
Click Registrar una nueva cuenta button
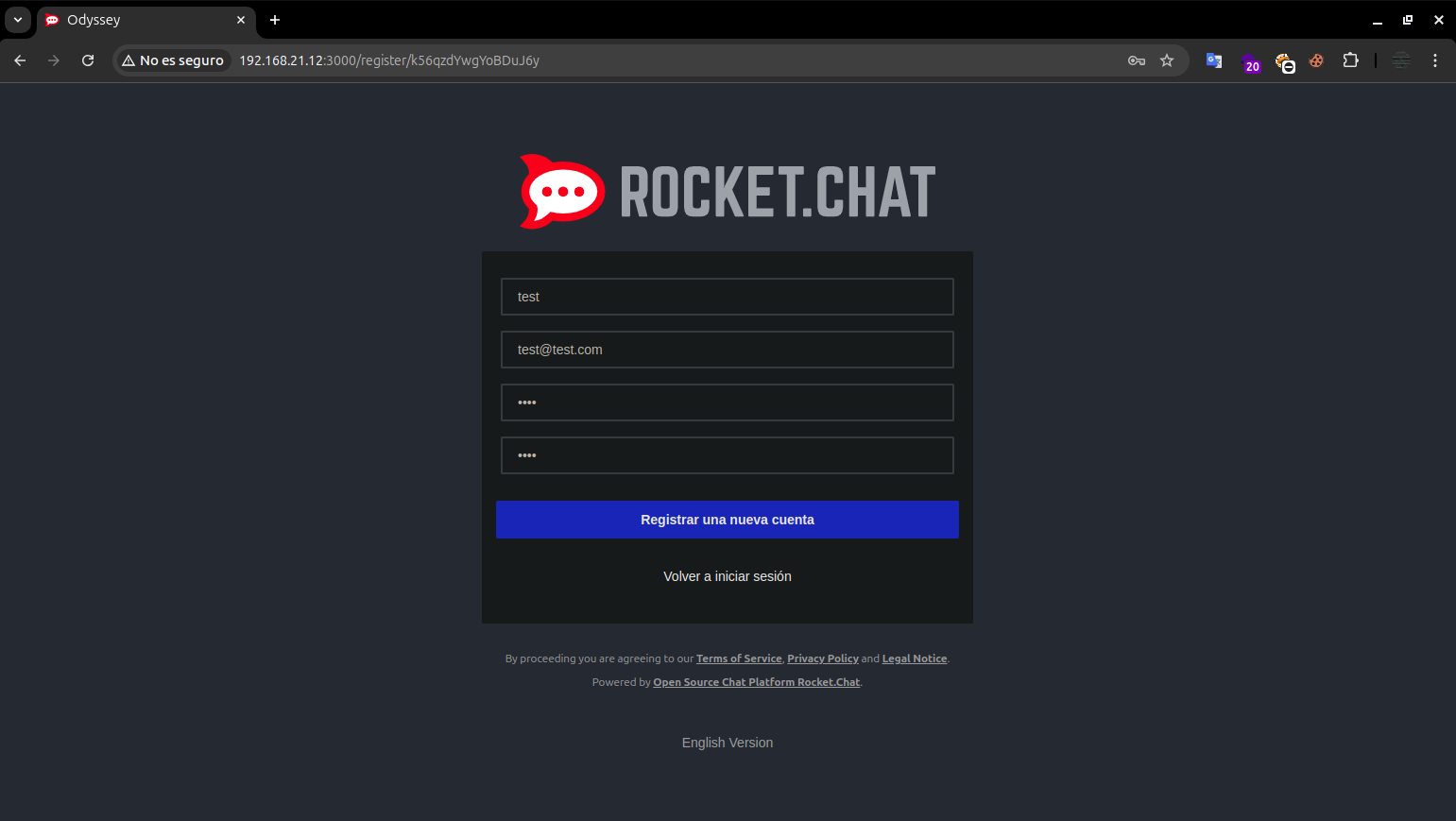point(728,520)
